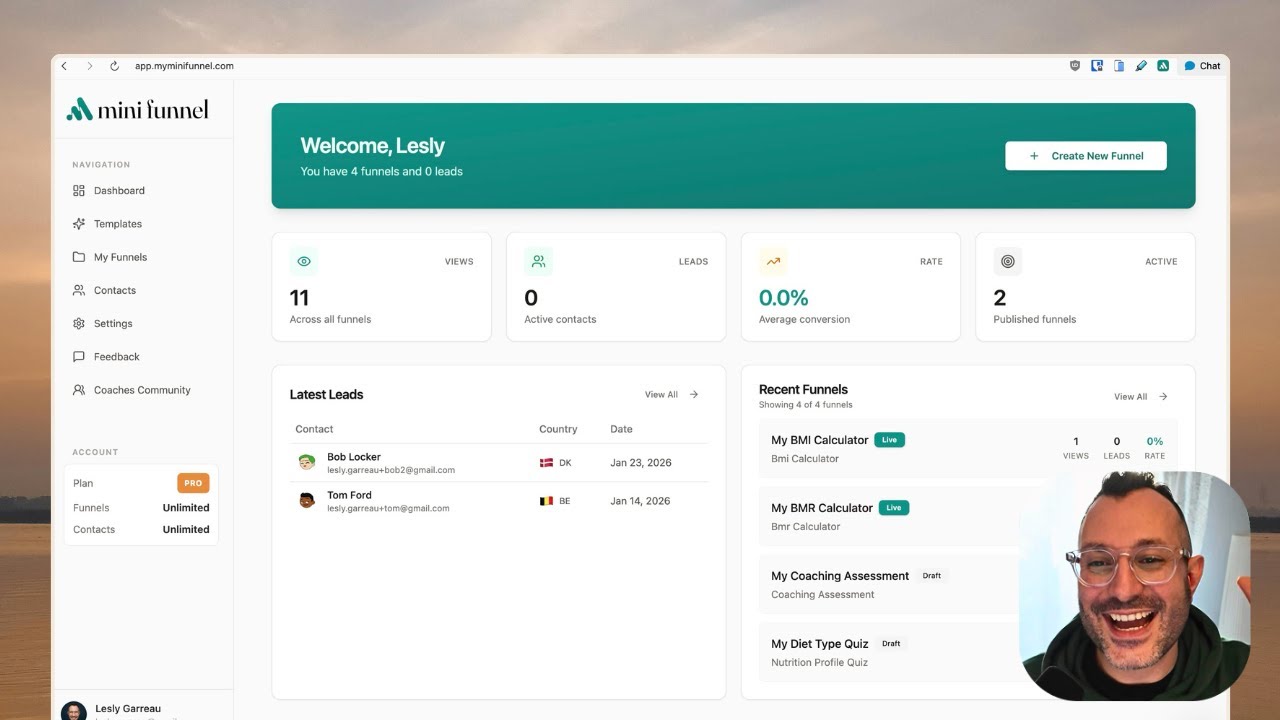The width and height of the screenshot is (1280, 720).
Task: Click the Denmark flag next to DK
Action: (546, 463)
